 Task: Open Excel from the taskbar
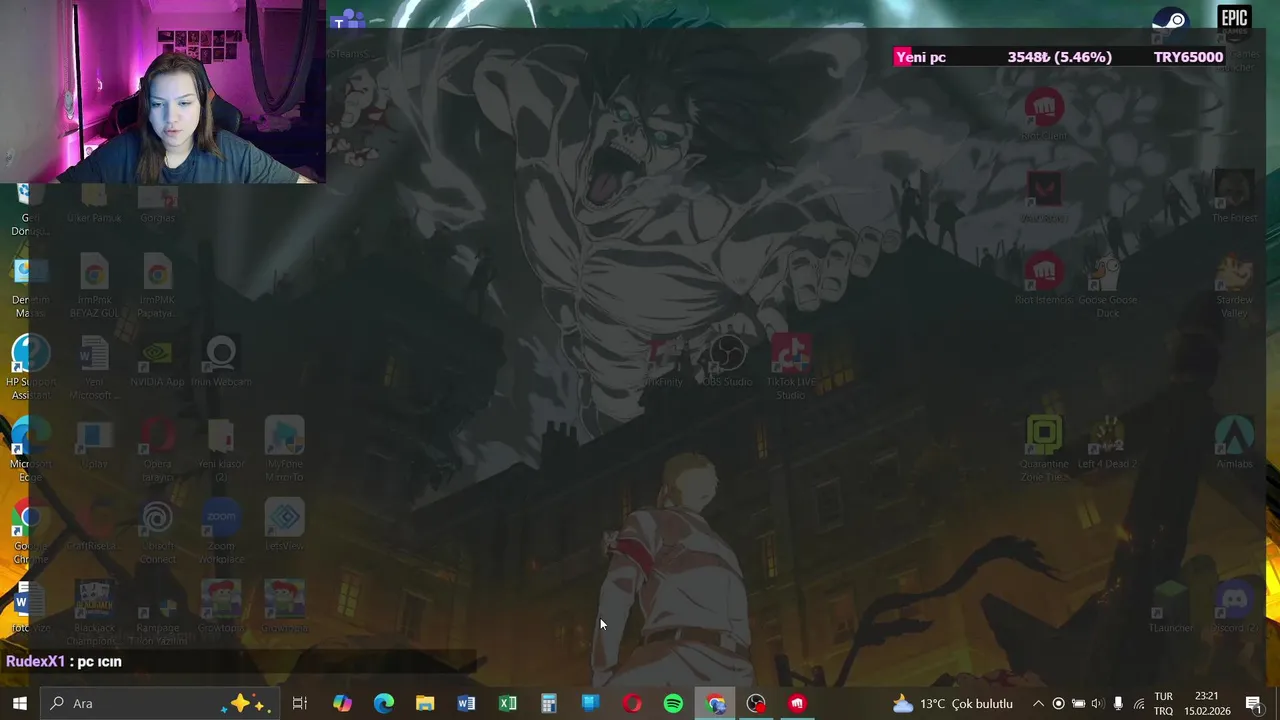pos(507,703)
